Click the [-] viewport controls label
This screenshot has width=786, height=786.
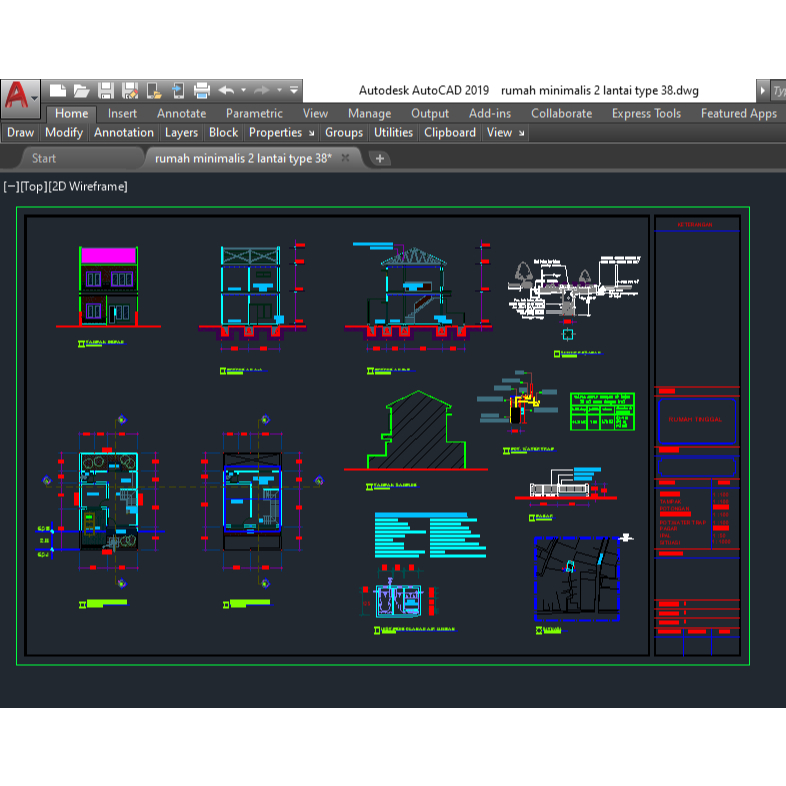(x=11, y=187)
